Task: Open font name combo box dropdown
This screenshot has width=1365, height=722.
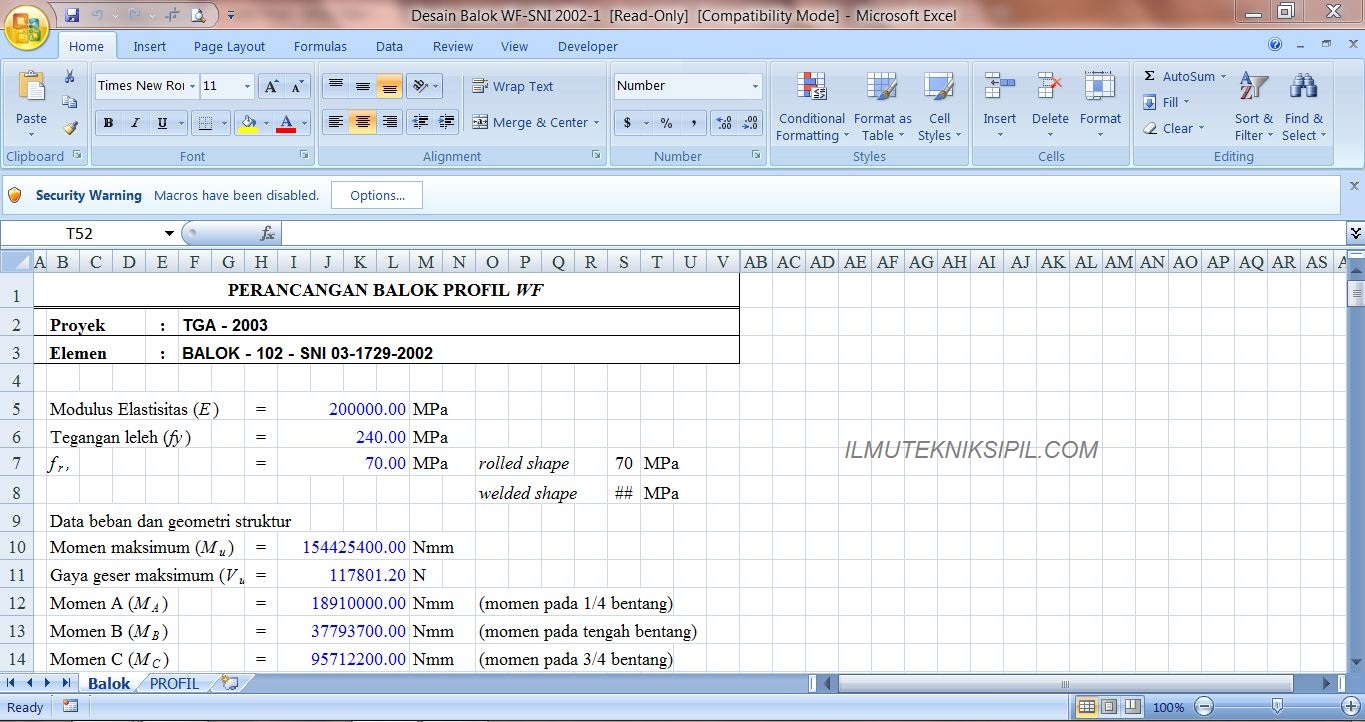Action: coord(193,86)
